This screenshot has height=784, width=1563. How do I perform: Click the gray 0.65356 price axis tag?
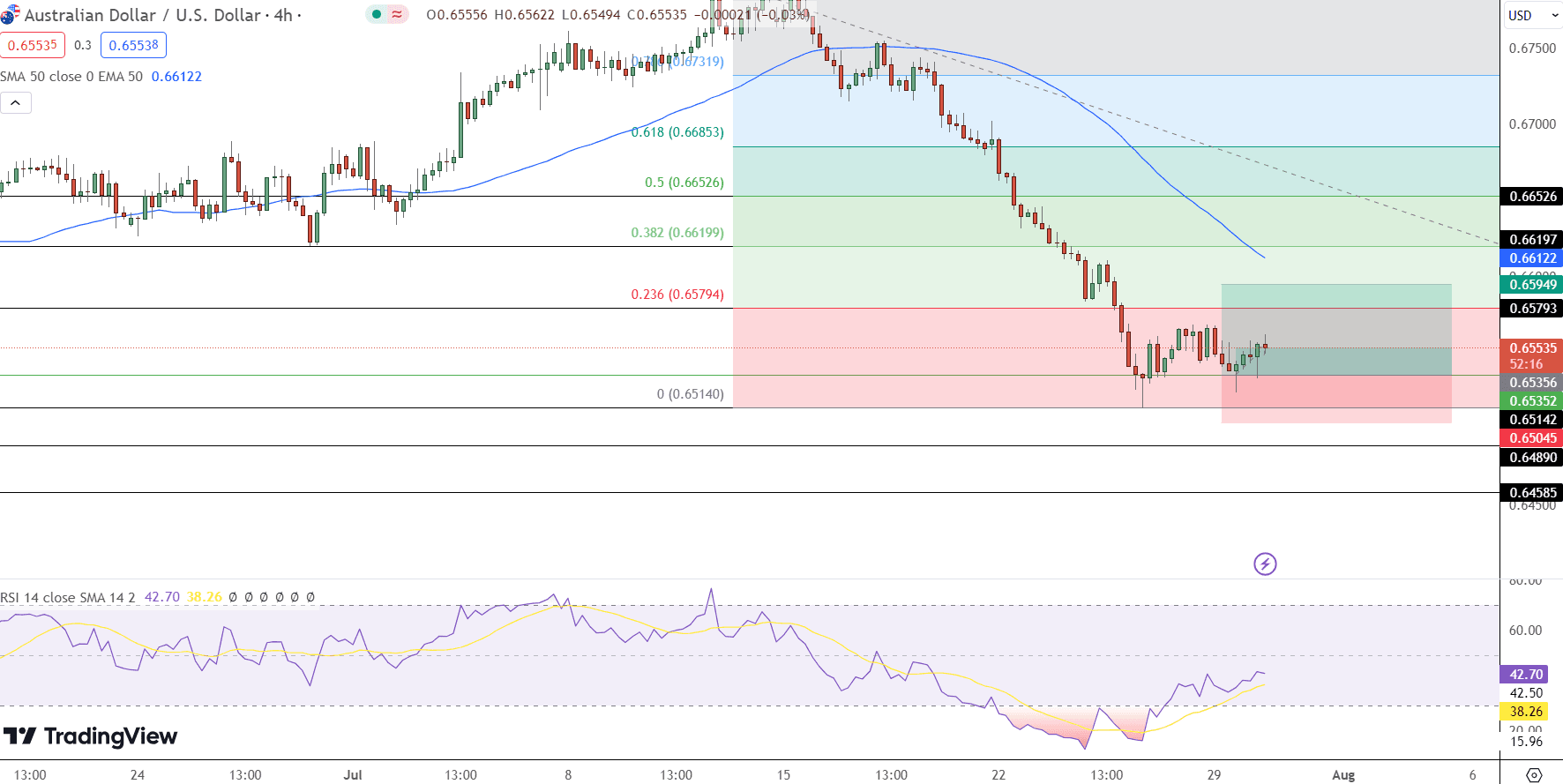click(1532, 383)
